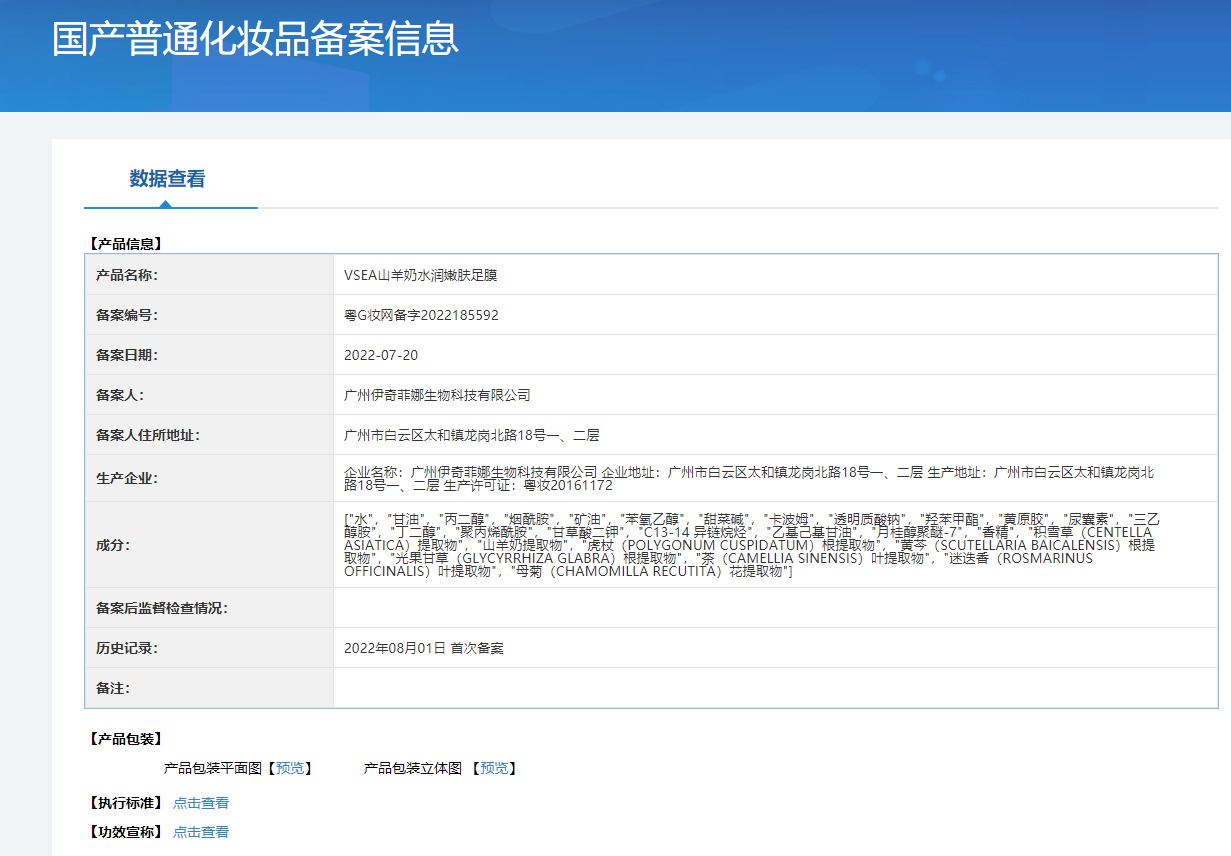Click 点击查看 next to 功效宣称
The height and width of the screenshot is (856, 1231).
(201, 832)
